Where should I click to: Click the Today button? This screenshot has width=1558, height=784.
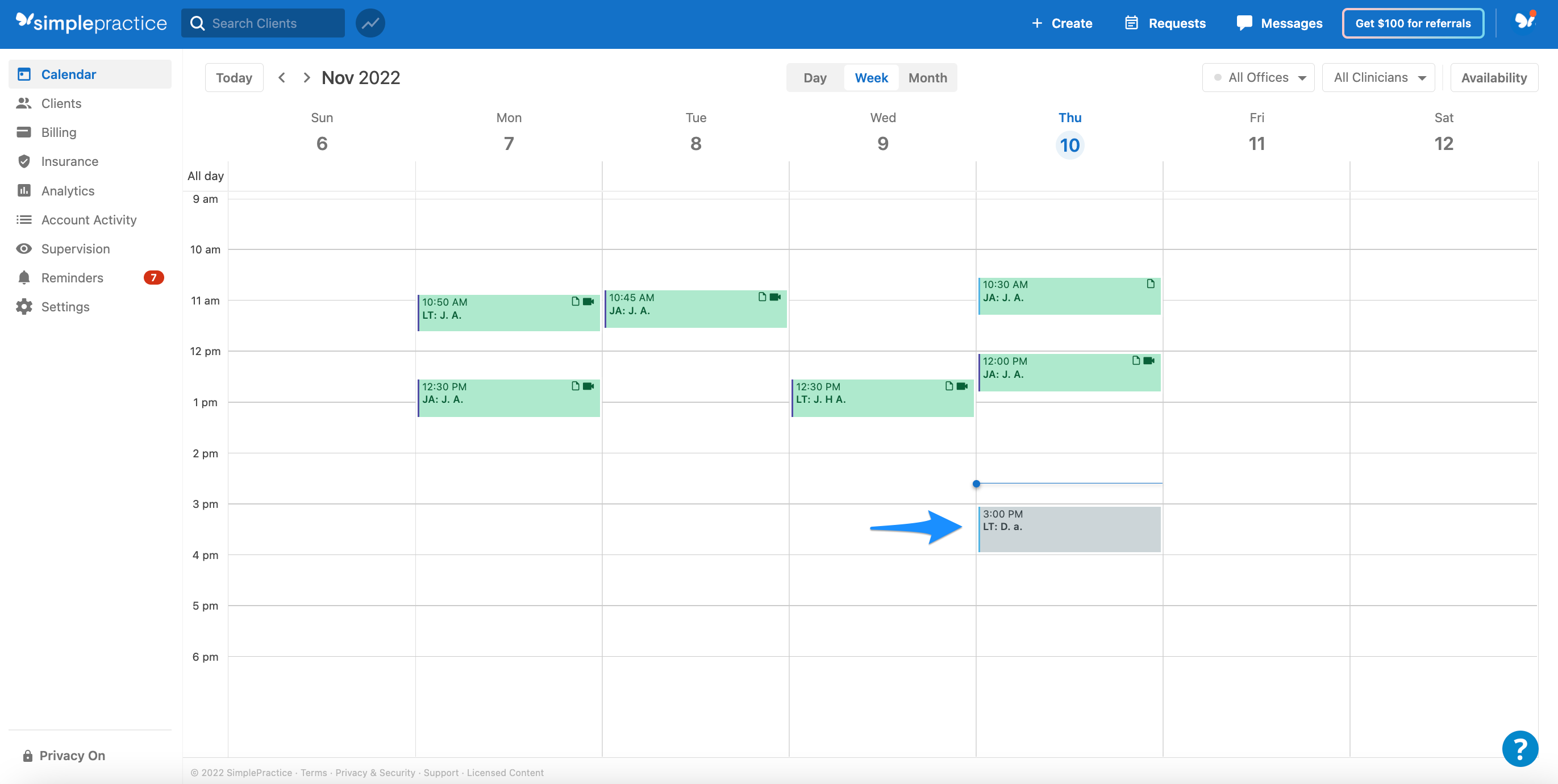tap(234, 77)
